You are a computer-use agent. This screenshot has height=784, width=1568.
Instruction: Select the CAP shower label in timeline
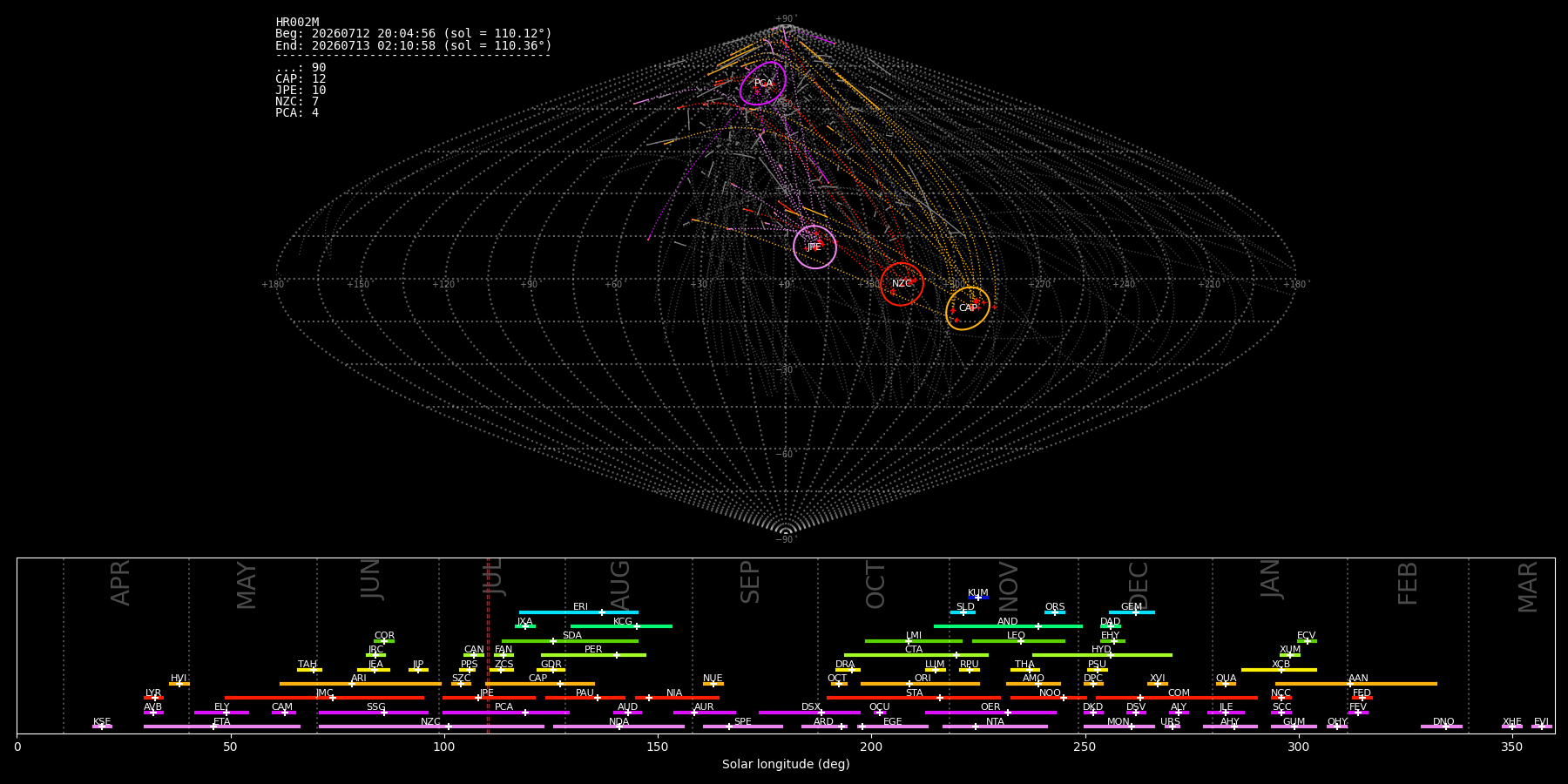(538, 679)
